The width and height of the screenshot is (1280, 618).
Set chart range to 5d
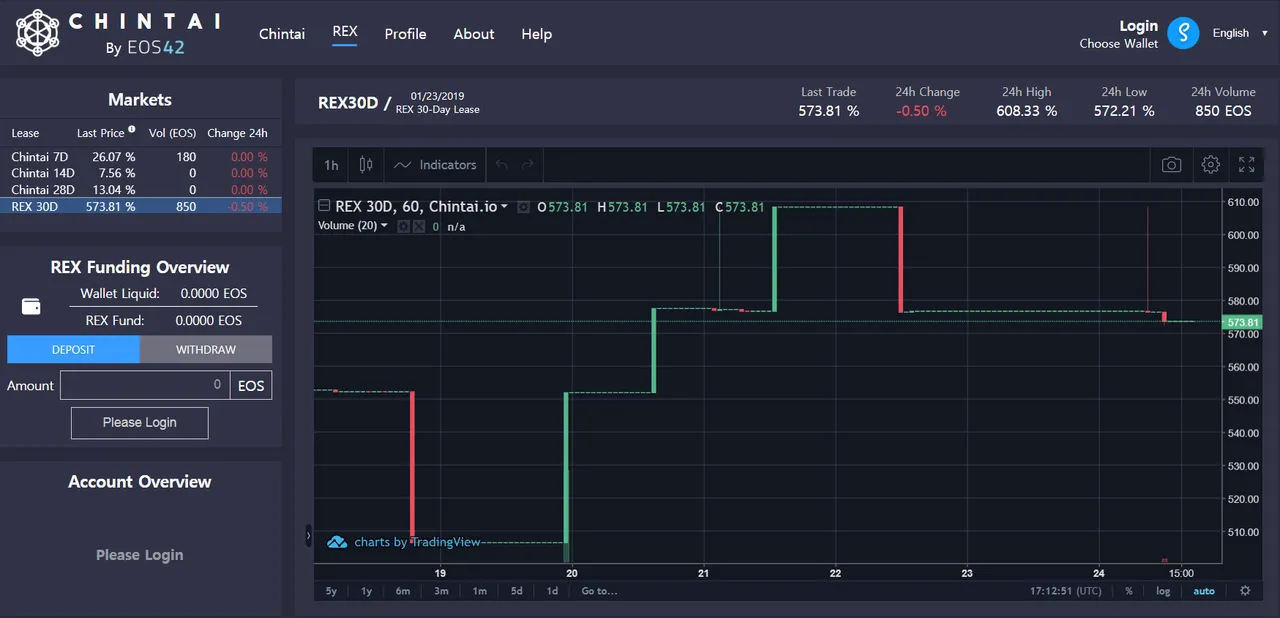point(517,591)
